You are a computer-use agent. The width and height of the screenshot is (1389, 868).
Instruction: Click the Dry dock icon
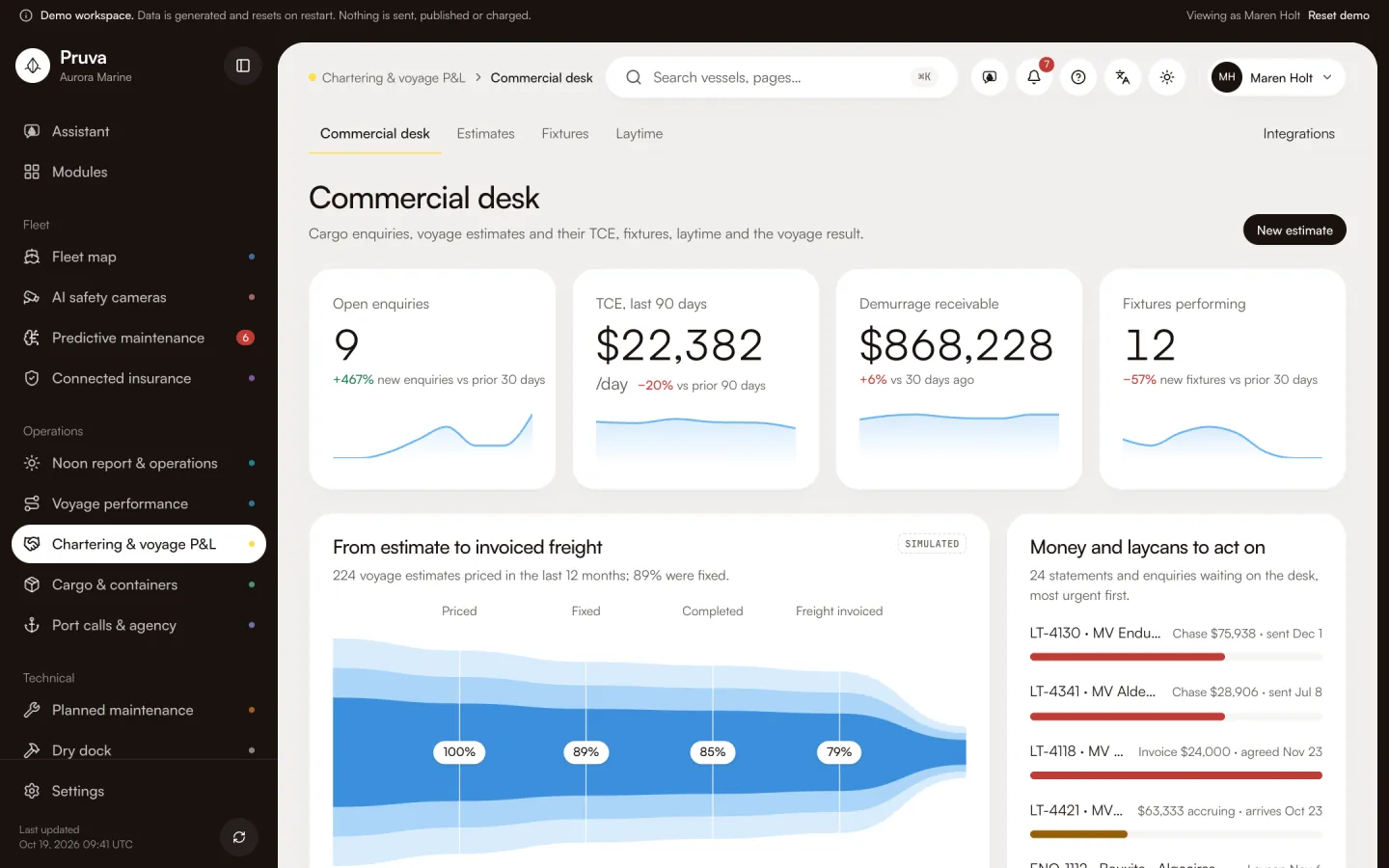(x=32, y=750)
